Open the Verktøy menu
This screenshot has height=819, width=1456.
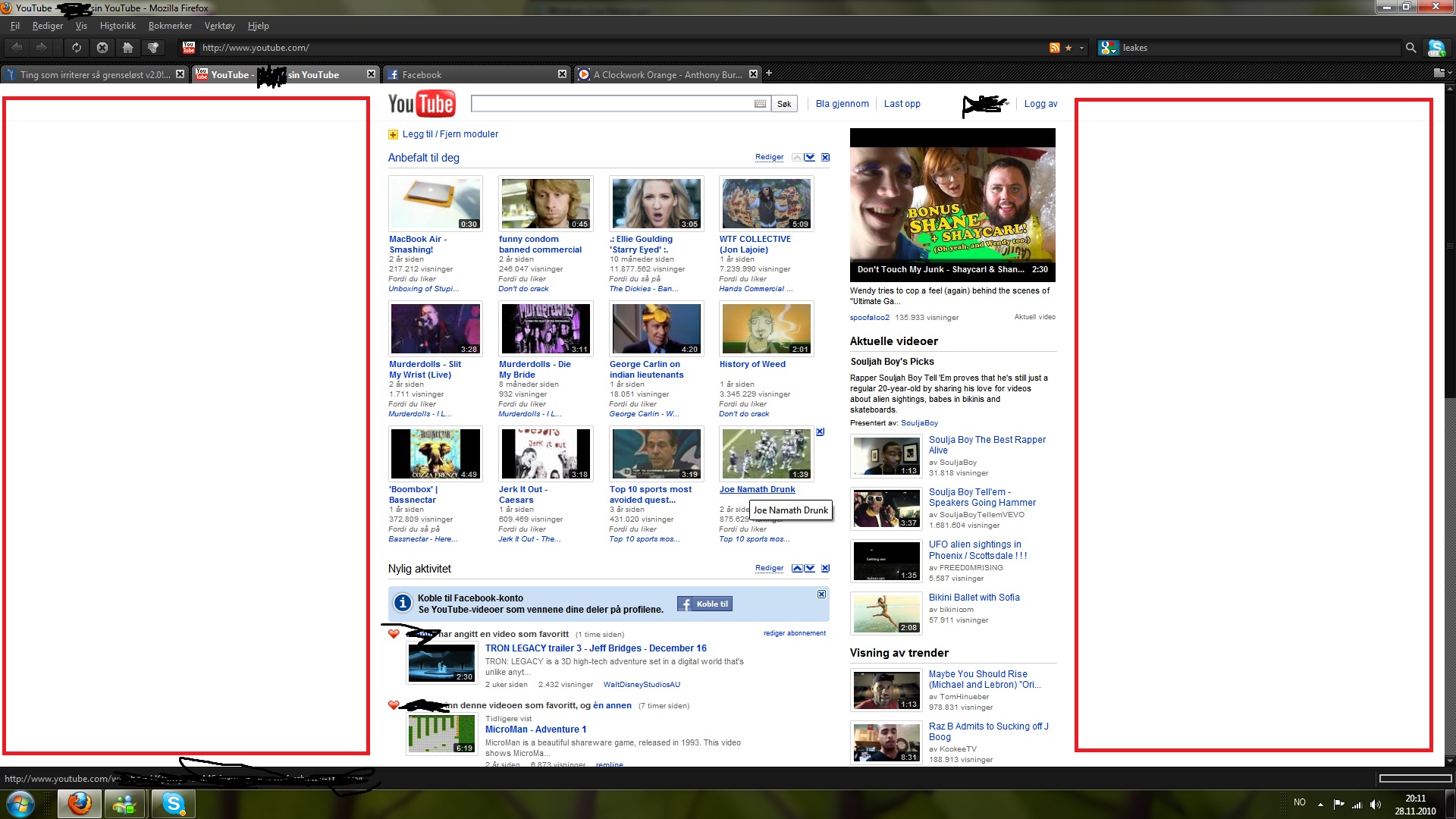pyautogui.click(x=220, y=26)
